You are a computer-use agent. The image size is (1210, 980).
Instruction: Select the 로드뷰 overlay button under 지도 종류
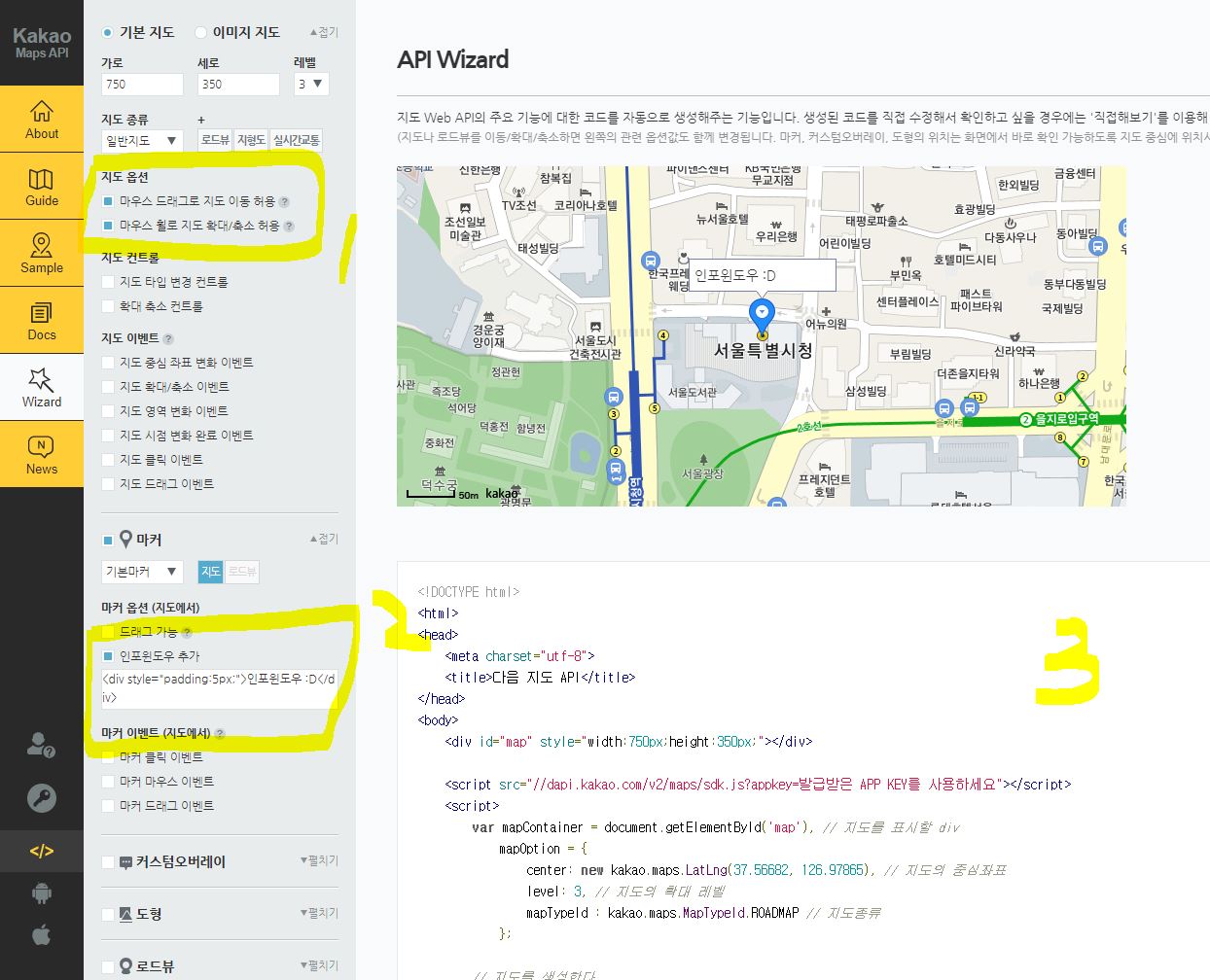click(x=215, y=140)
